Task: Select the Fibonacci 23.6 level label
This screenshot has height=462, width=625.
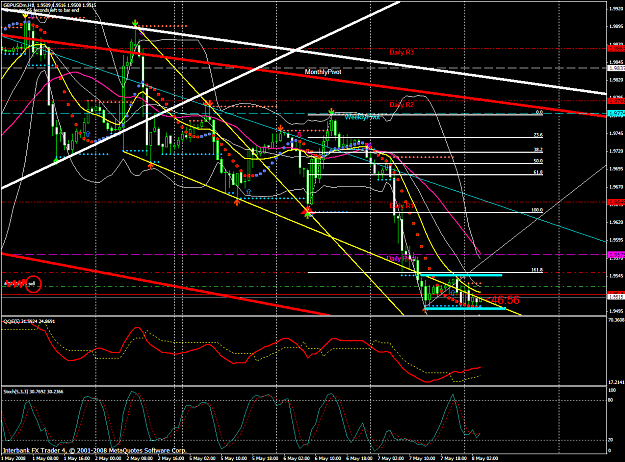Action: click(538, 135)
